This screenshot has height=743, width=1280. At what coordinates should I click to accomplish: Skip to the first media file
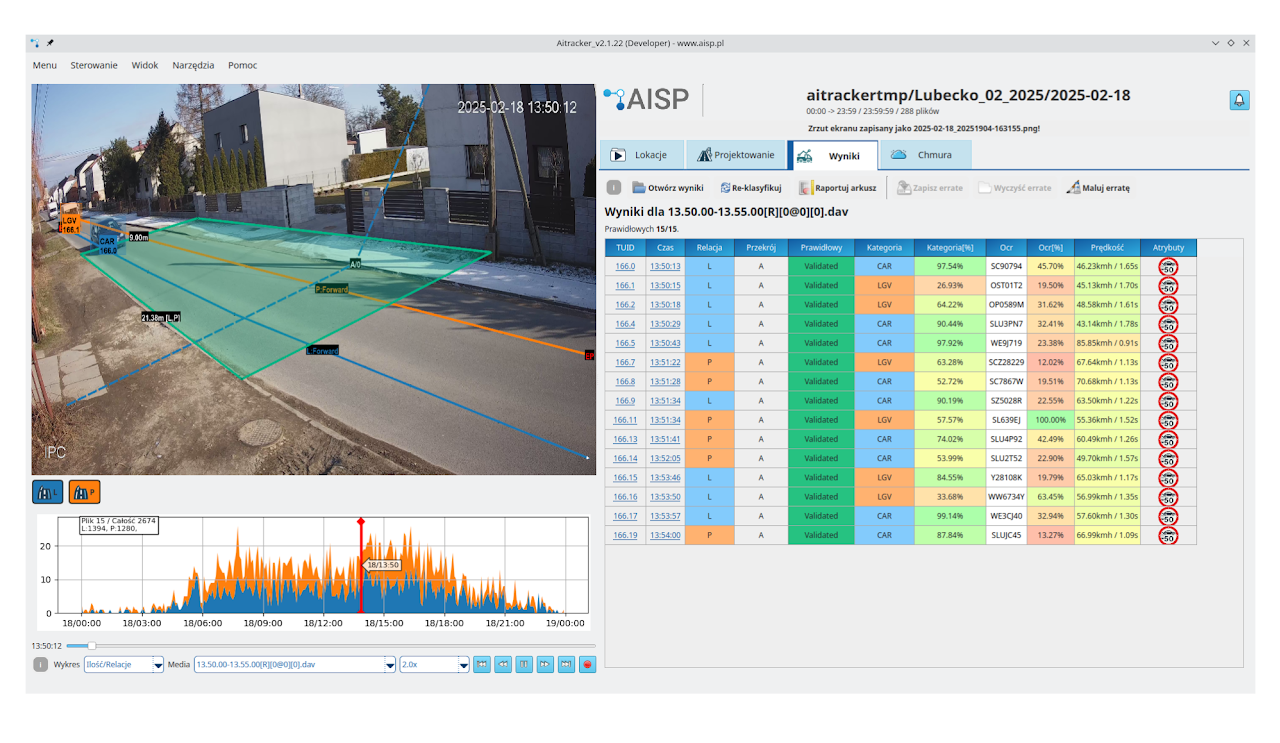(482, 664)
